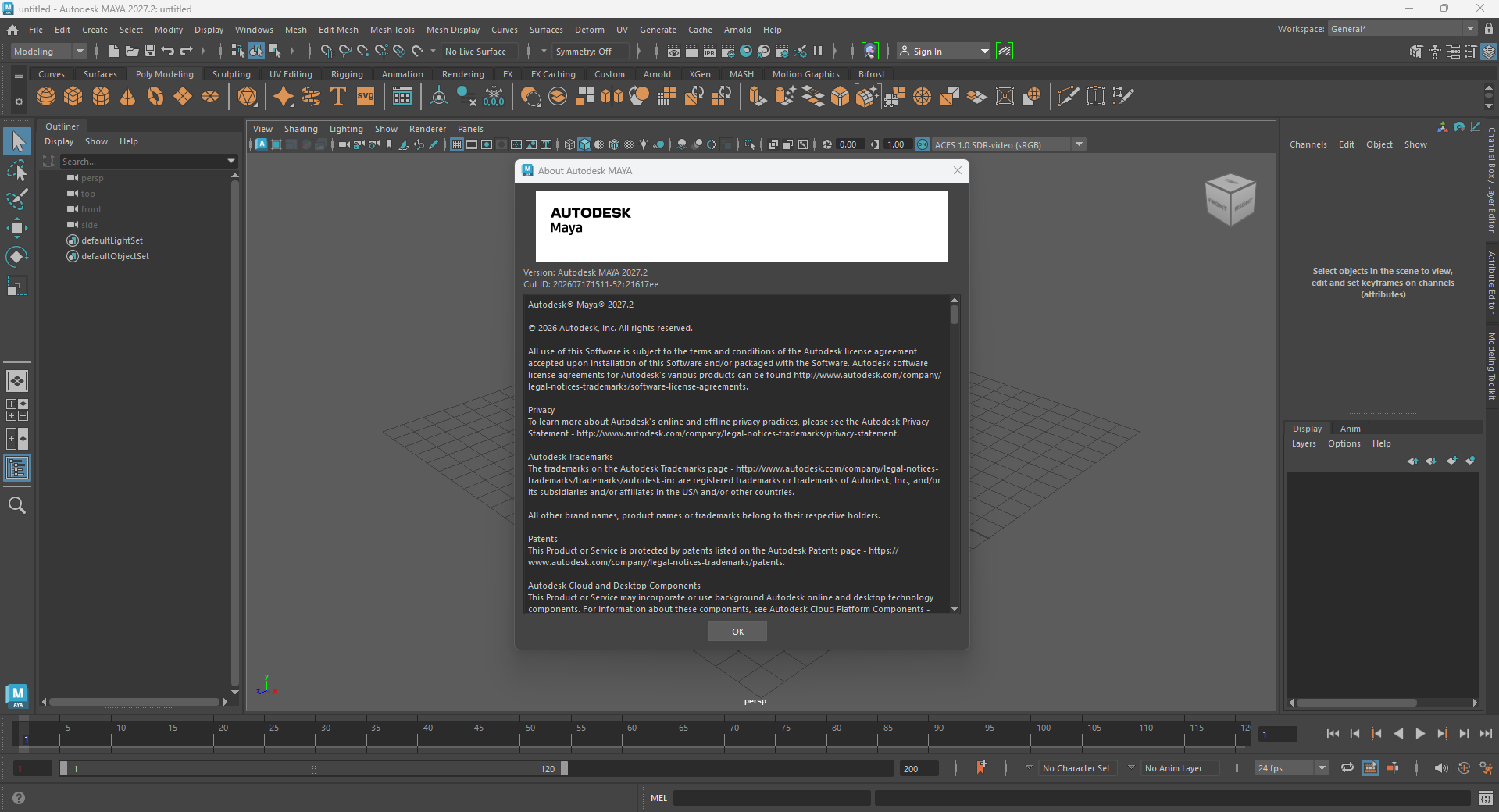Activate the Select tool arrow in the toolbox

[17, 141]
